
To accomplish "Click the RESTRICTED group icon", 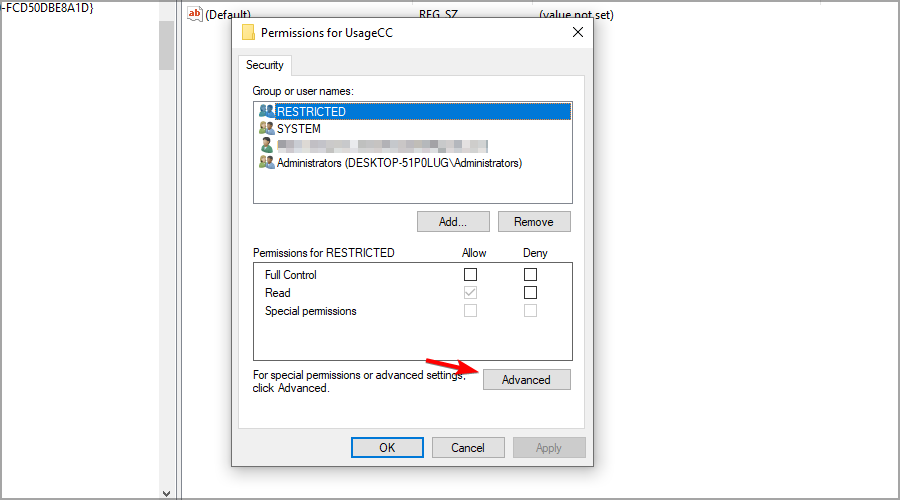I will click(x=266, y=111).
